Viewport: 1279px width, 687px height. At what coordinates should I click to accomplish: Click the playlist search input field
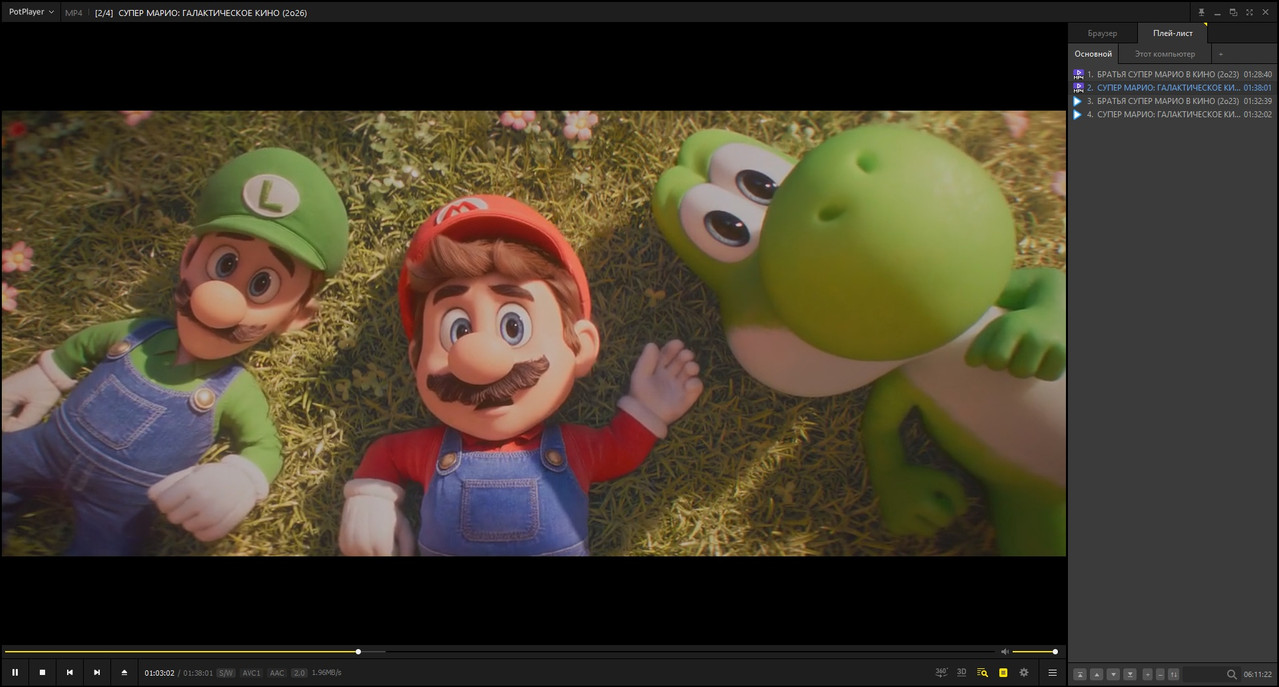[1203, 674]
